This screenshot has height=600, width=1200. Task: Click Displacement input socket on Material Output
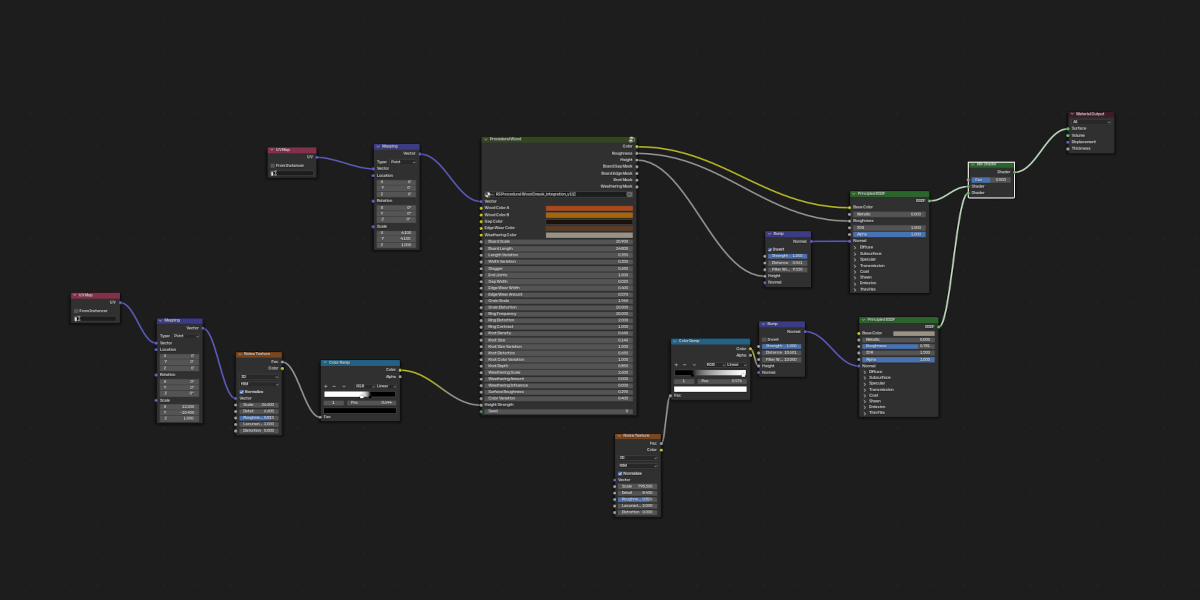pos(1068,141)
